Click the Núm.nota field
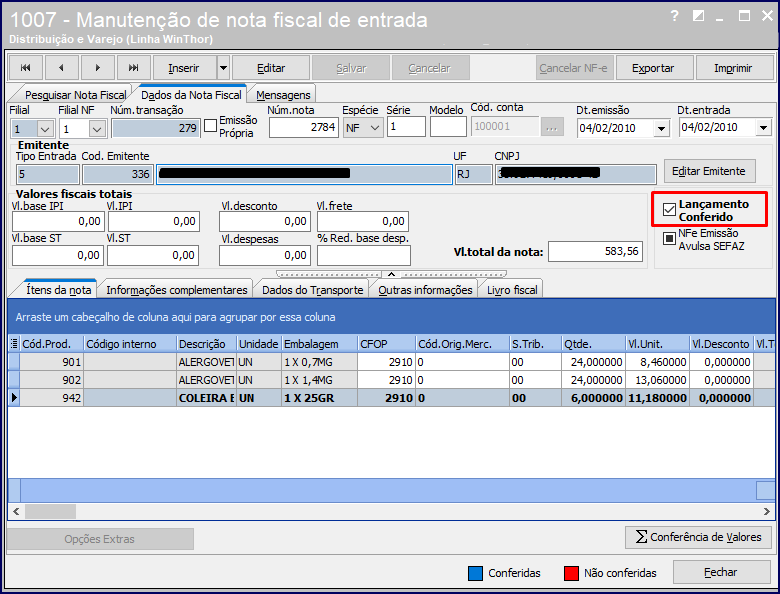The height and width of the screenshot is (594, 780). [x=303, y=127]
